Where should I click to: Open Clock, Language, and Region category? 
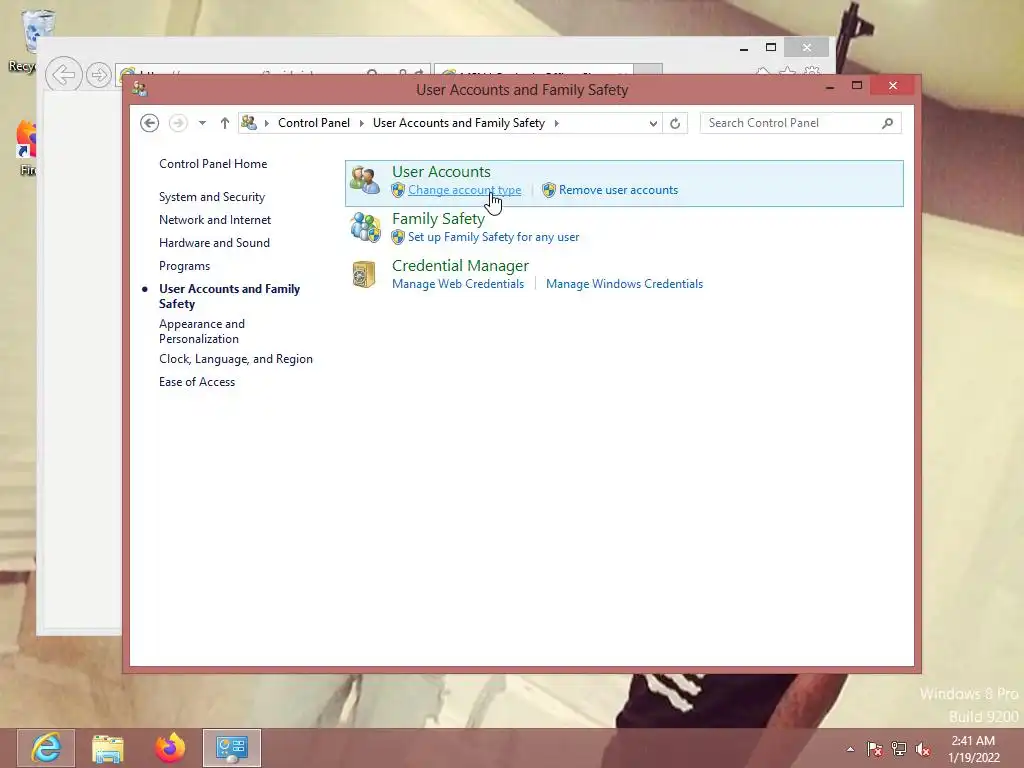tap(236, 359)
